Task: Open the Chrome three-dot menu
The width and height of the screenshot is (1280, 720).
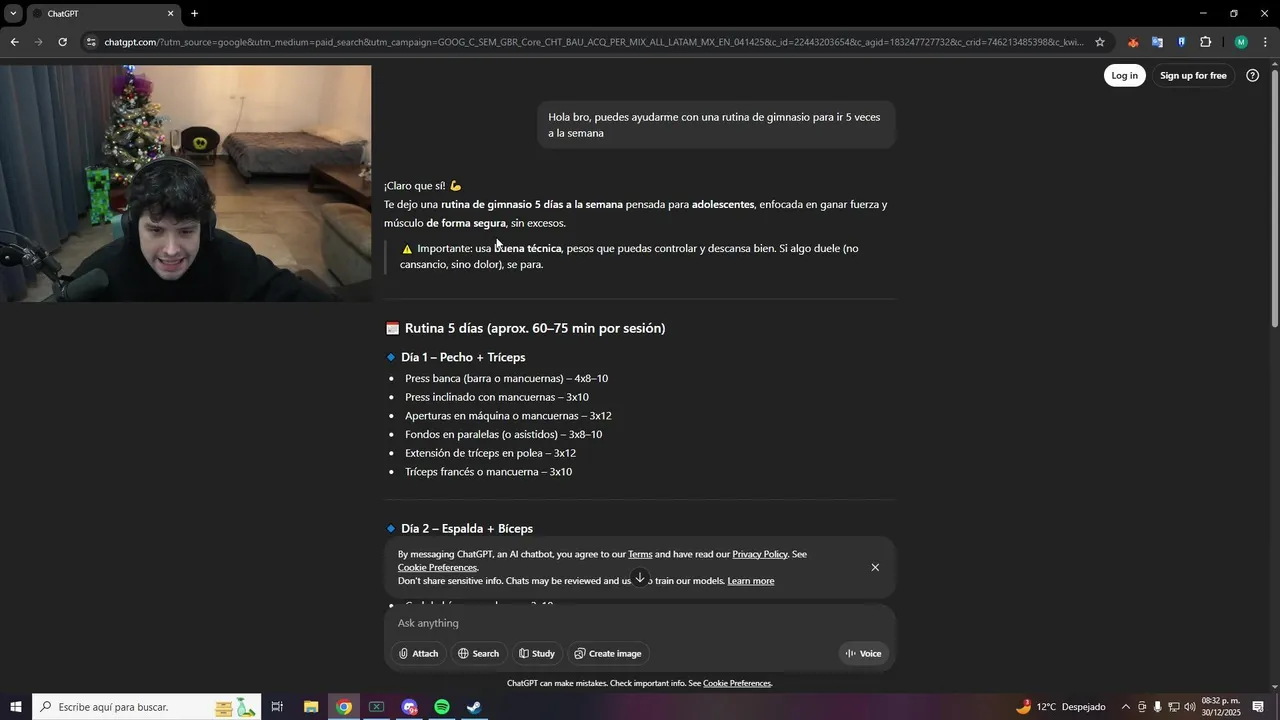Action: point(1266,42)
